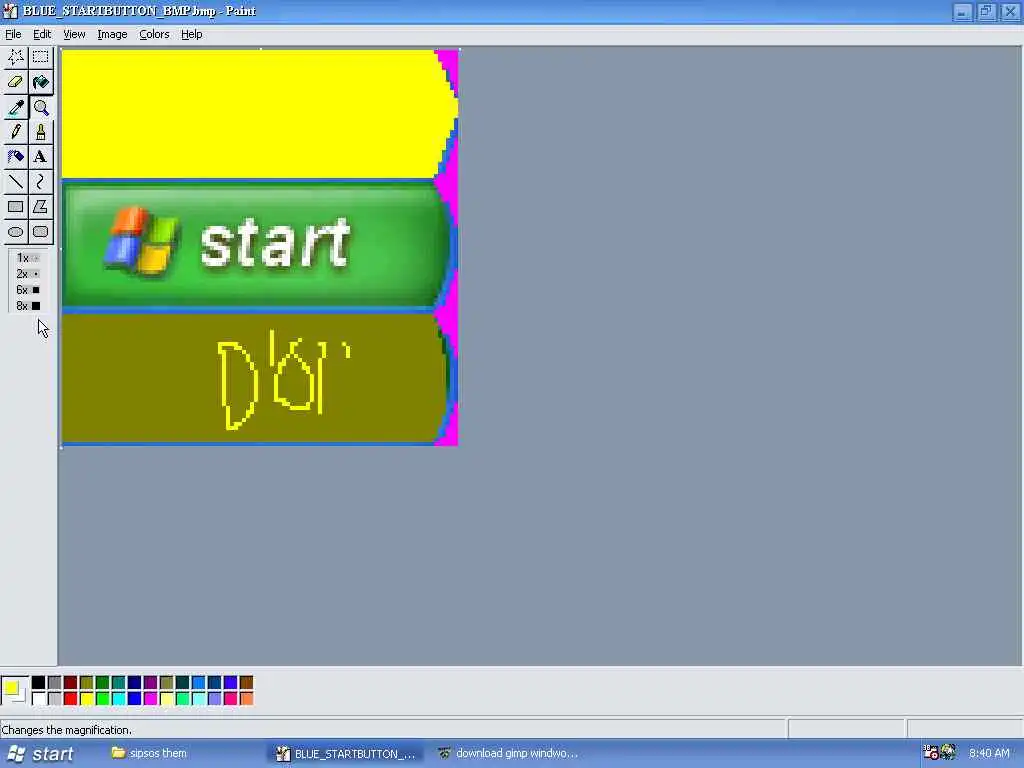
Task: Click the first system tray icon
Action: pos(931,752)
